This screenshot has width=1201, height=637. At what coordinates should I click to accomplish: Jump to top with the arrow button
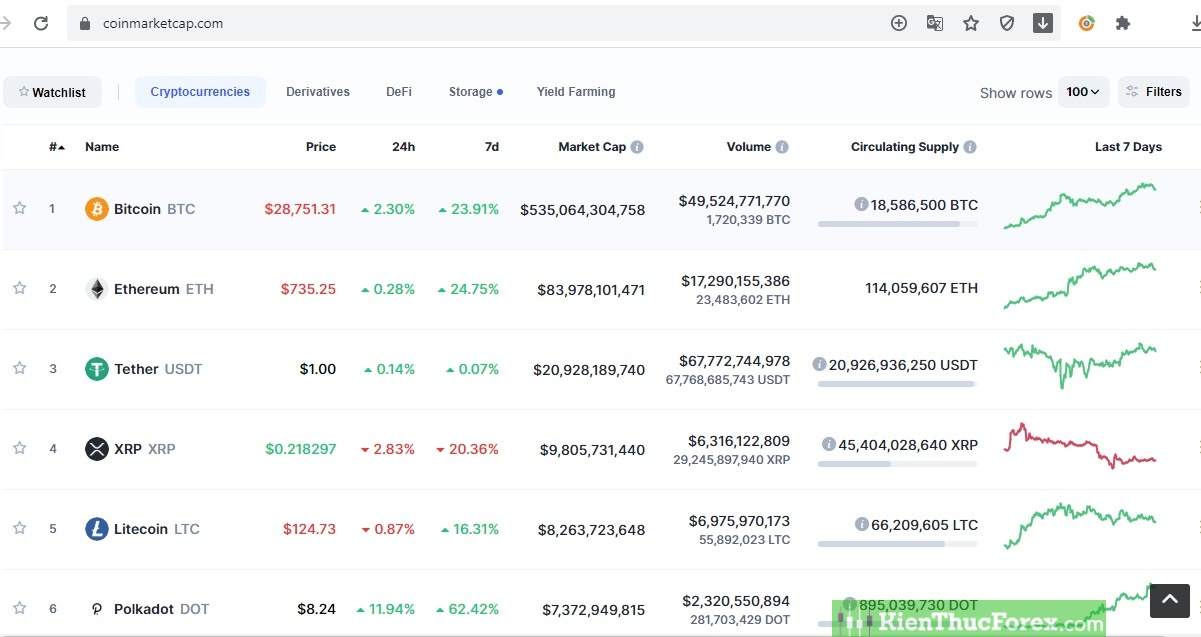[1169, 601]
